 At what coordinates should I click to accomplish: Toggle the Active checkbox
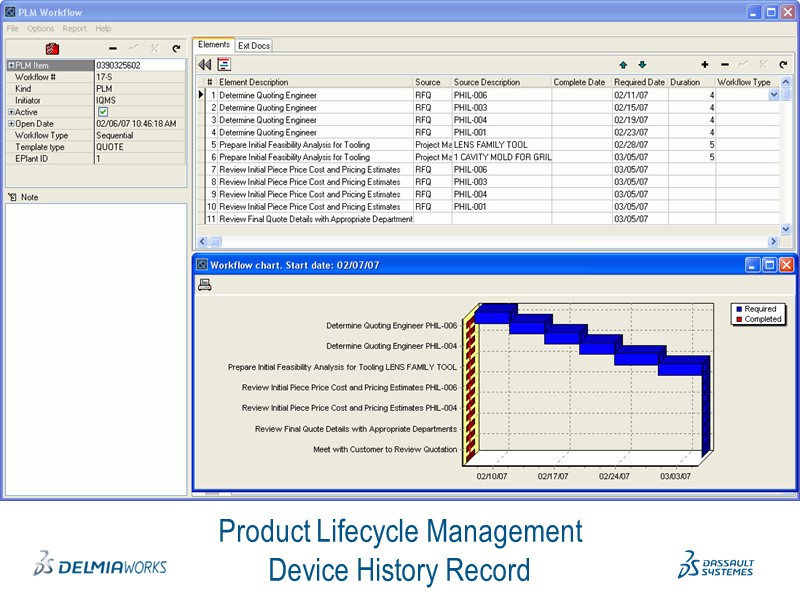(x=102, y=112)
